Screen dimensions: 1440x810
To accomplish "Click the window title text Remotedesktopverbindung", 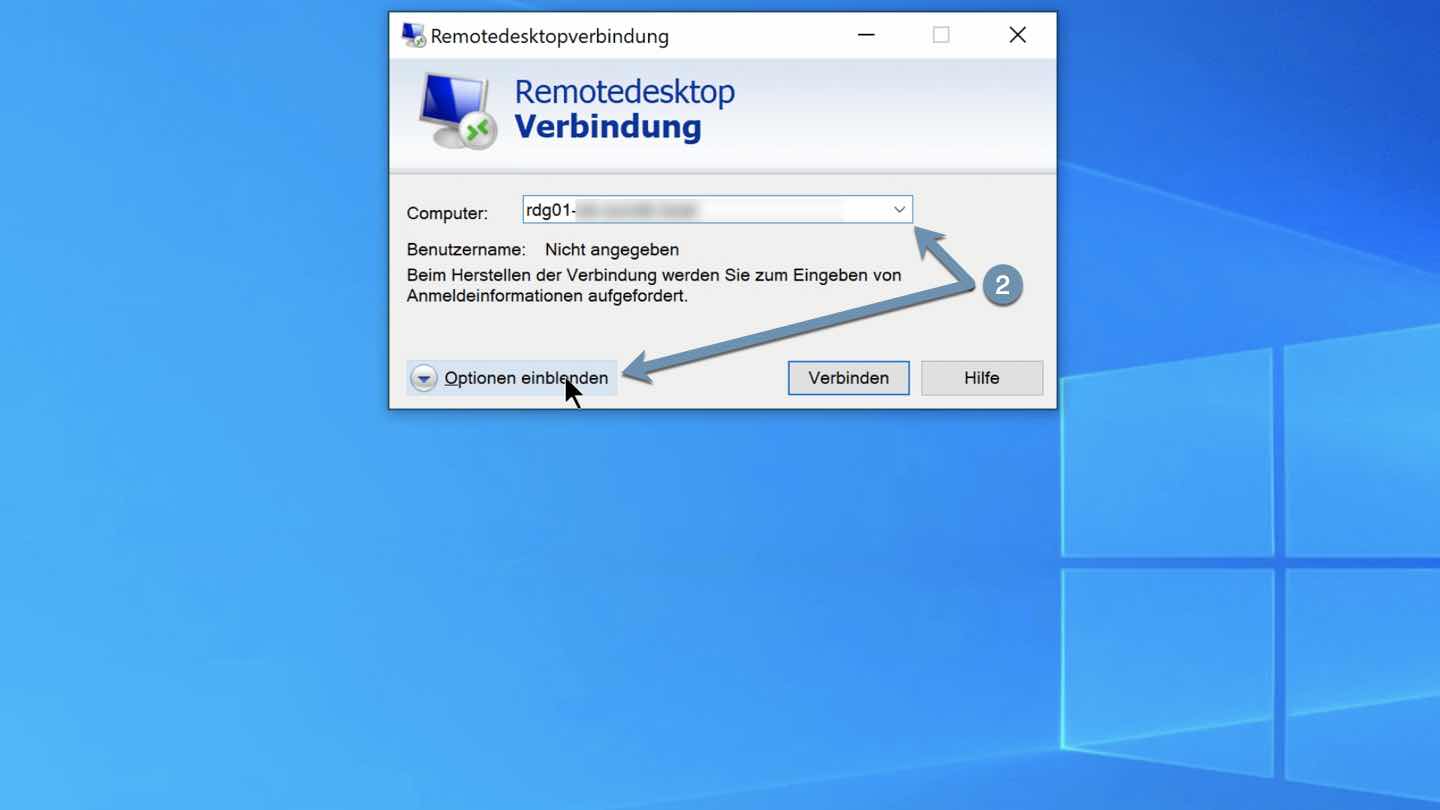I will [550, 36].
